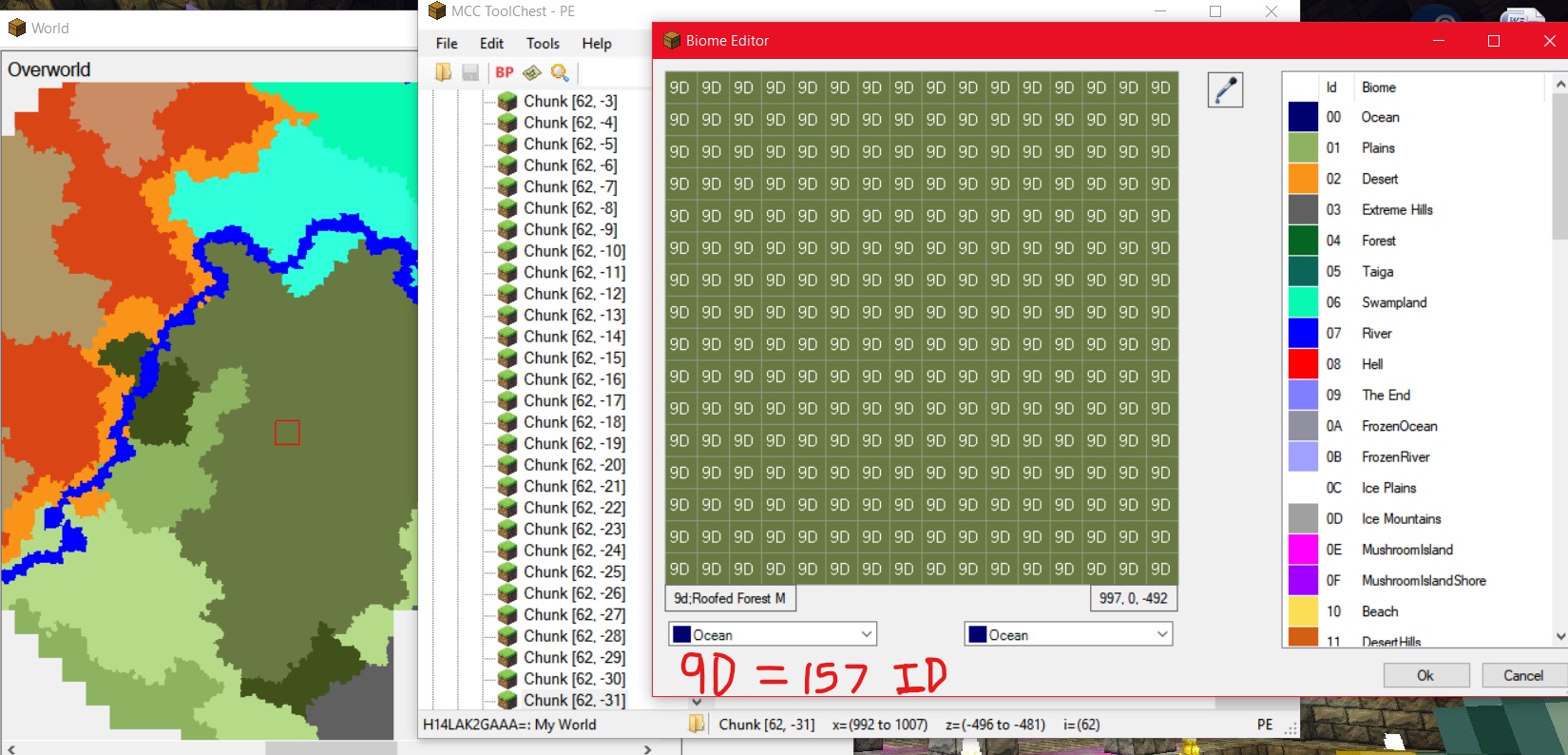Click the 'x=(992 to 1007)' status bar text
This screenshot has width=1568, height=755.
coord(880,725)
